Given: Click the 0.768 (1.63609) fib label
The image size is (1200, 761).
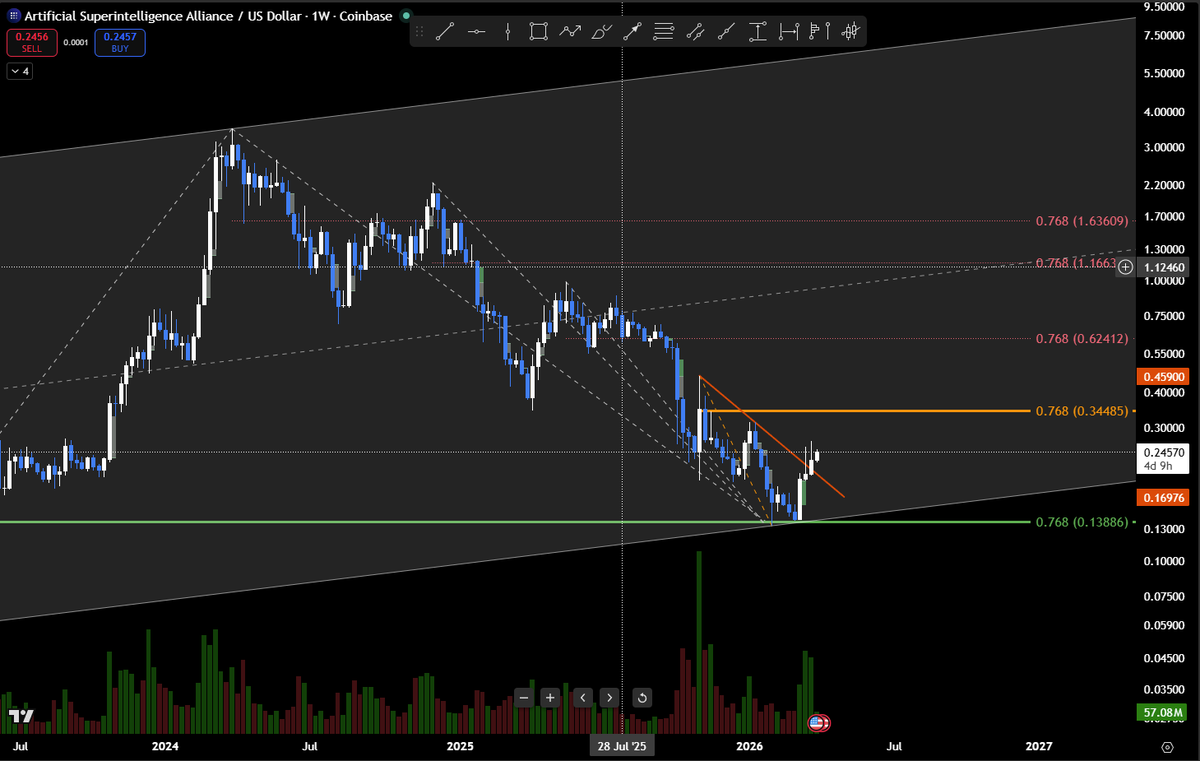Looking at the screenshot, I should 1082,220.
